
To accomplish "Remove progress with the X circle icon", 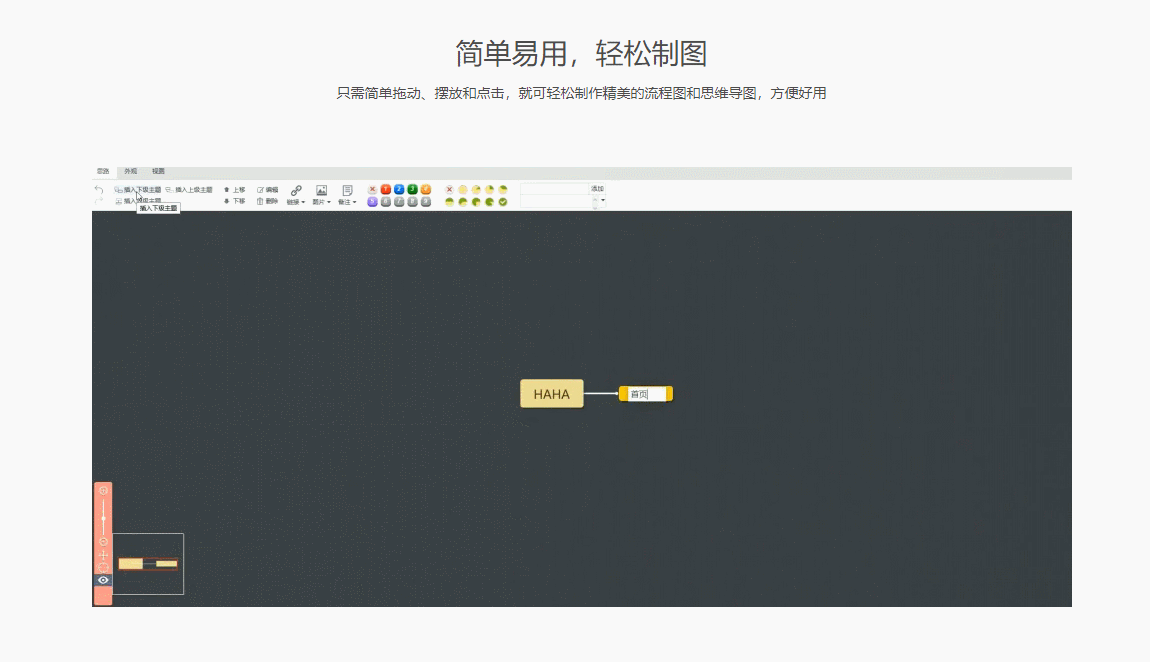I will [x=450, y=190].
